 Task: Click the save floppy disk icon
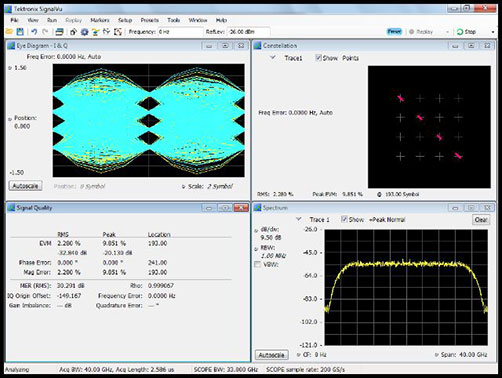click(20, 32)
